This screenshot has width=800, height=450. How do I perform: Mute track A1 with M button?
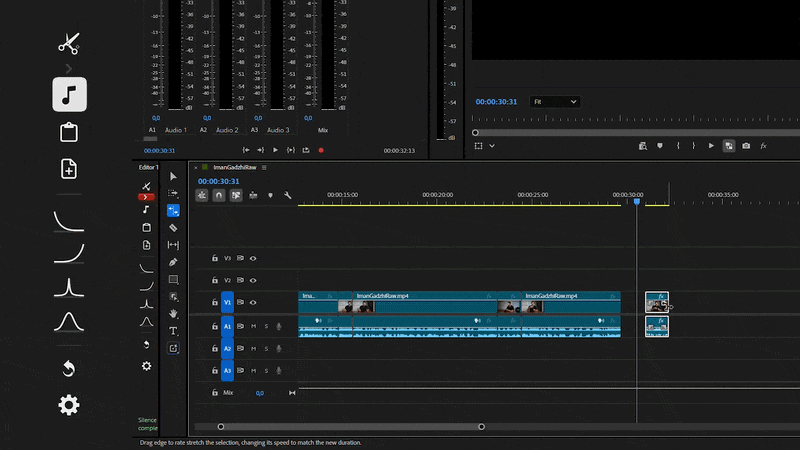coord(254,327)
